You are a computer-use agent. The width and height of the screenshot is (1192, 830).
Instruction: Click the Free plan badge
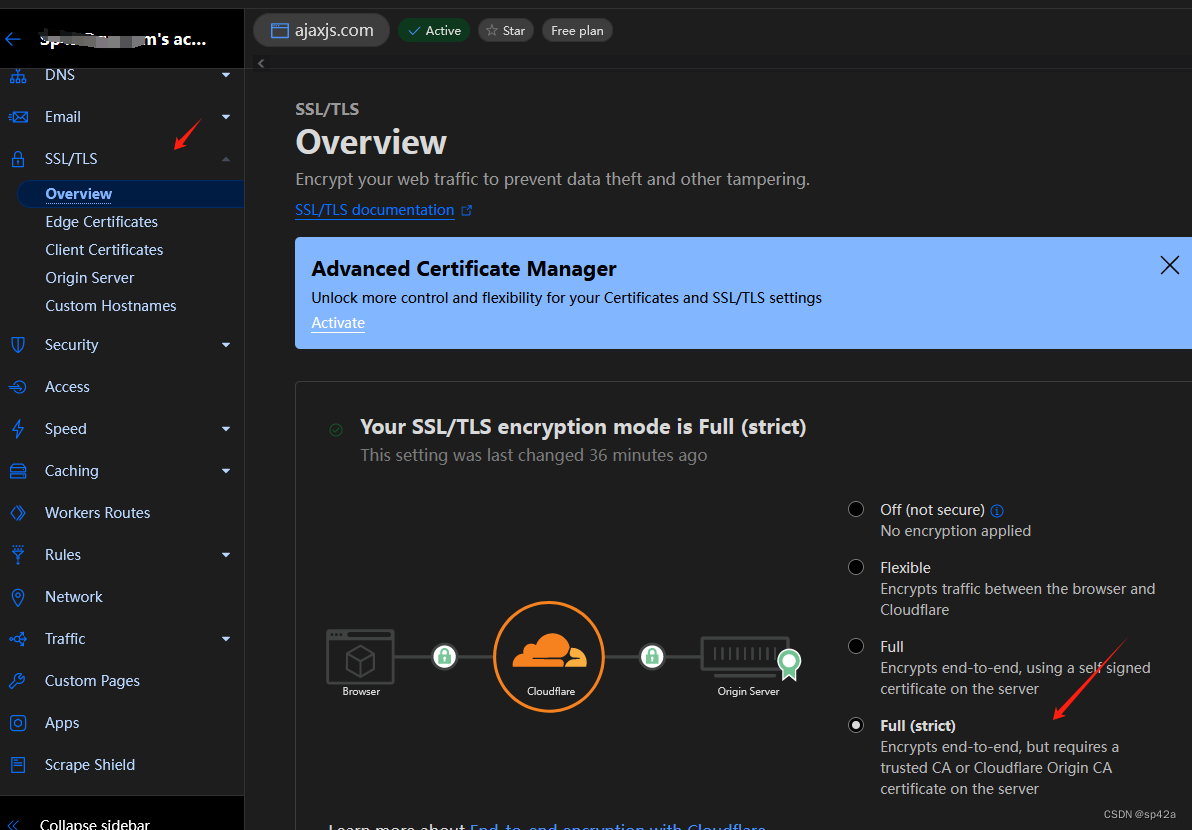(577, 30)
